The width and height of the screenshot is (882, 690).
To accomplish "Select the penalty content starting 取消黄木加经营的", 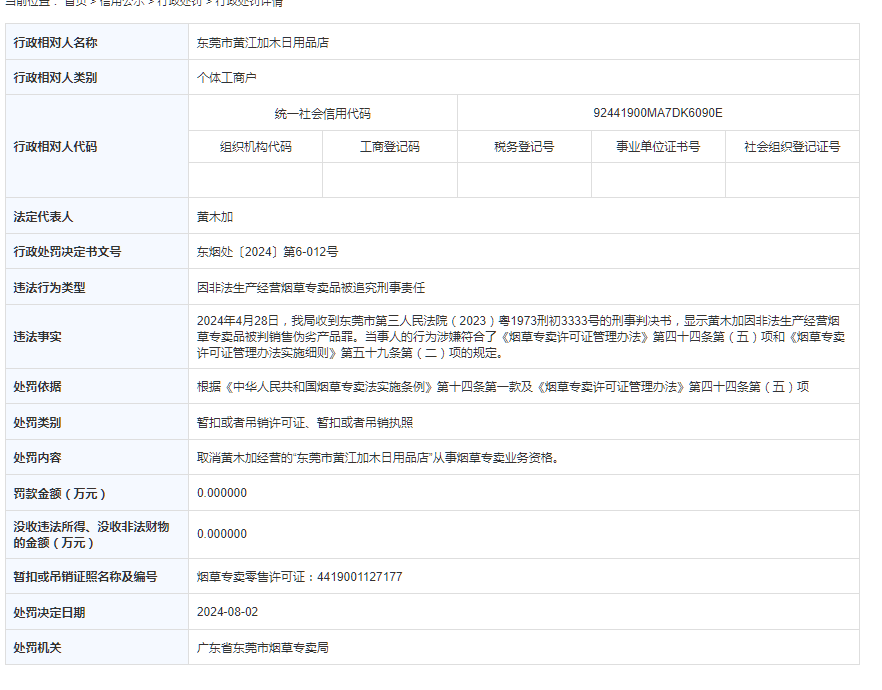I will coord(378,457).
